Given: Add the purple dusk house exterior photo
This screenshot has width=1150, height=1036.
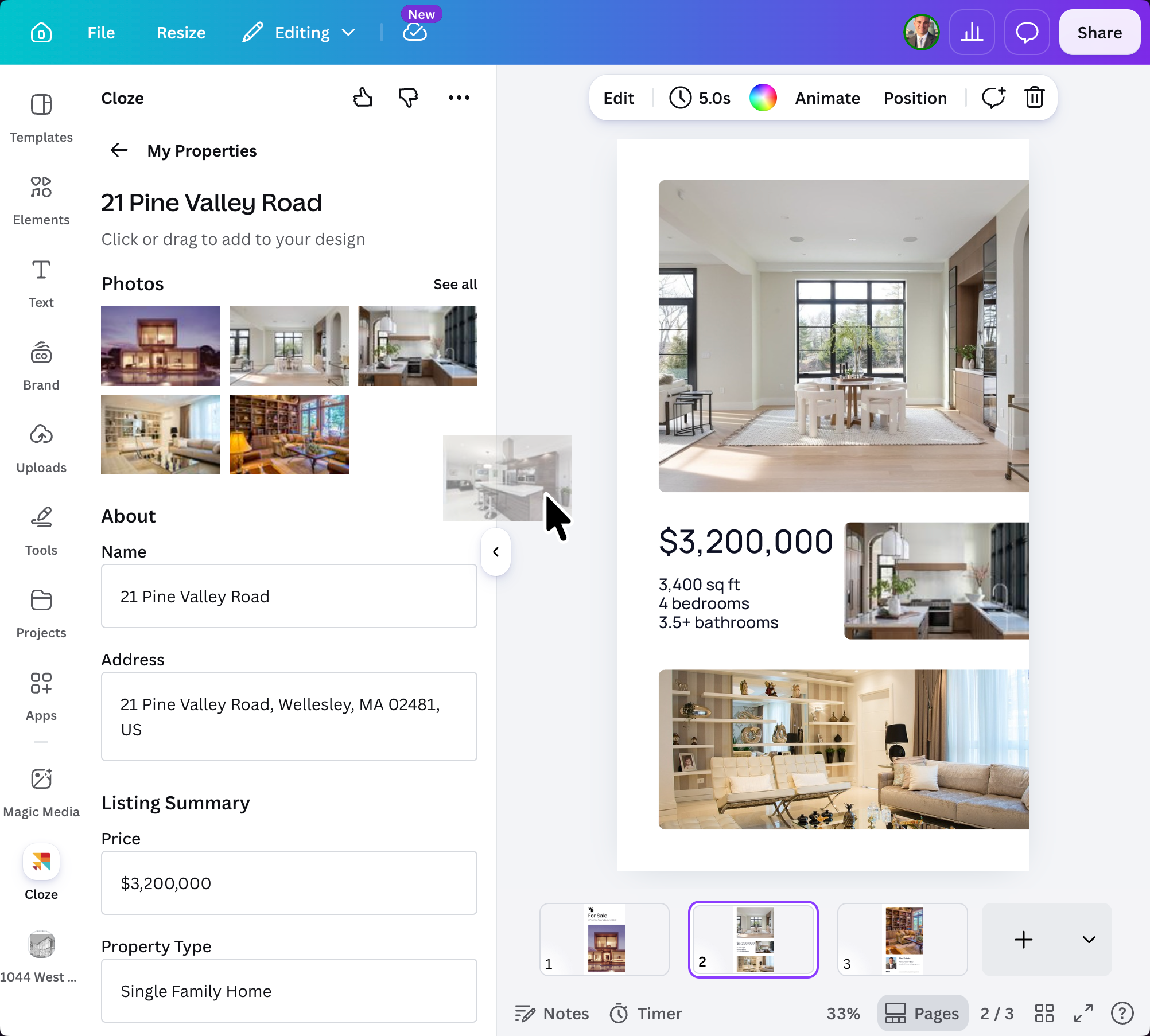Looking at the screenshot, I should (x=161, y=346).
